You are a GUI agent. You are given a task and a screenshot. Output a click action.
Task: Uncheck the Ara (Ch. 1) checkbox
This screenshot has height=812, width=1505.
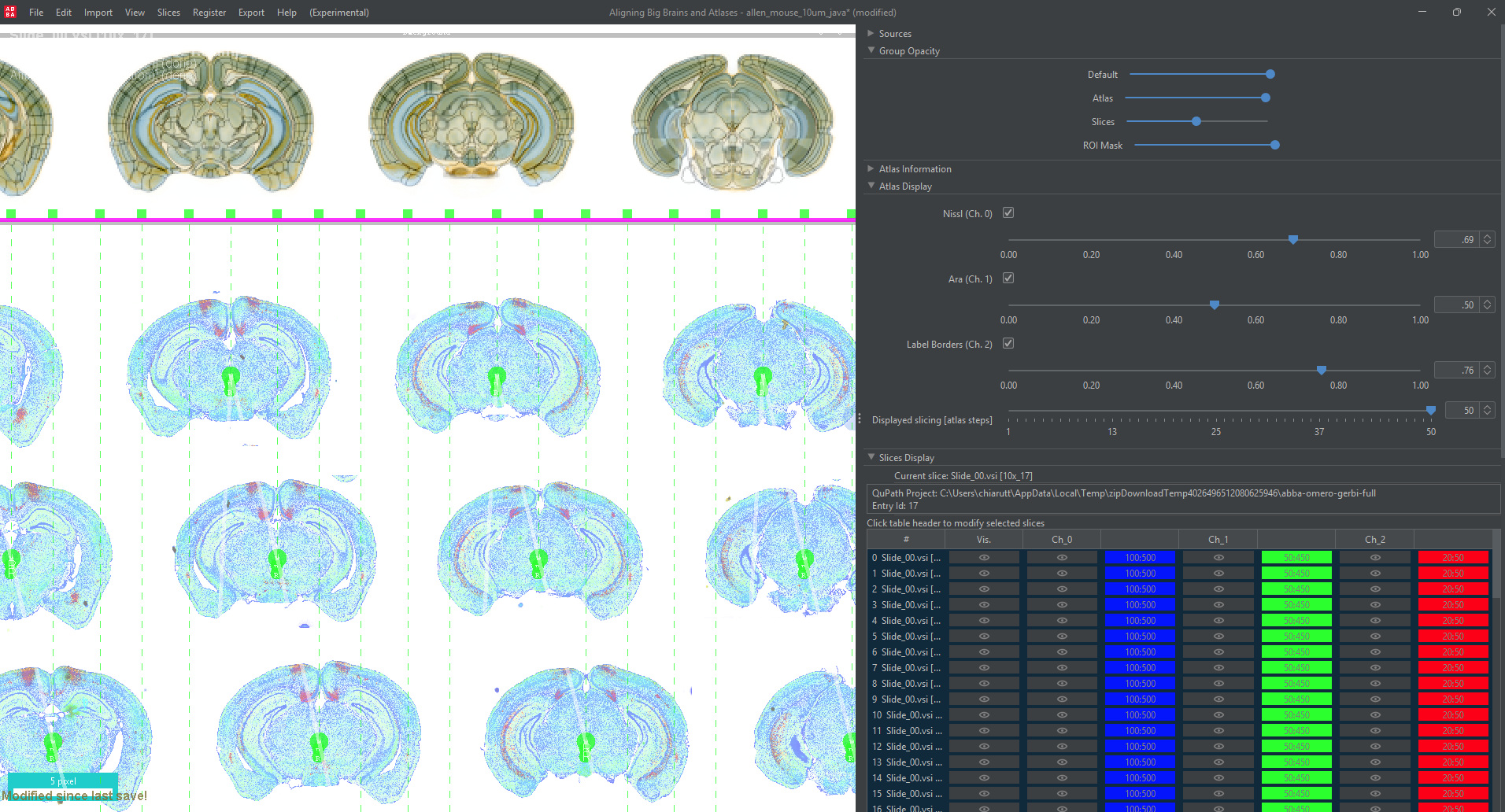pos(1008,279)
